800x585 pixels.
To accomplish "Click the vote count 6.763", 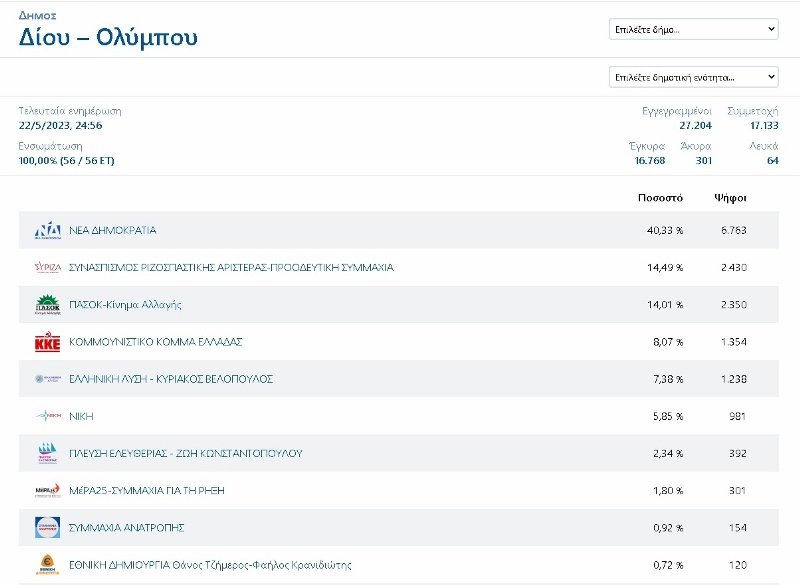I will point(734,231).
